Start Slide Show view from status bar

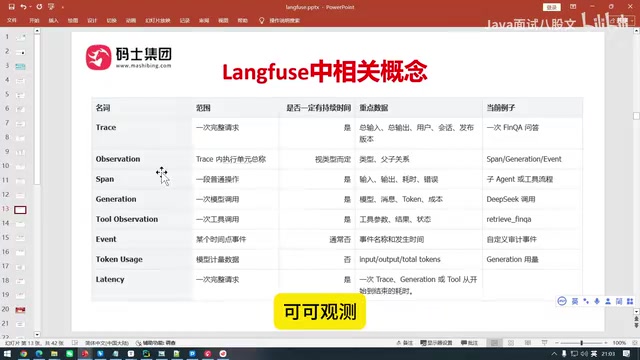coord(544,343)
